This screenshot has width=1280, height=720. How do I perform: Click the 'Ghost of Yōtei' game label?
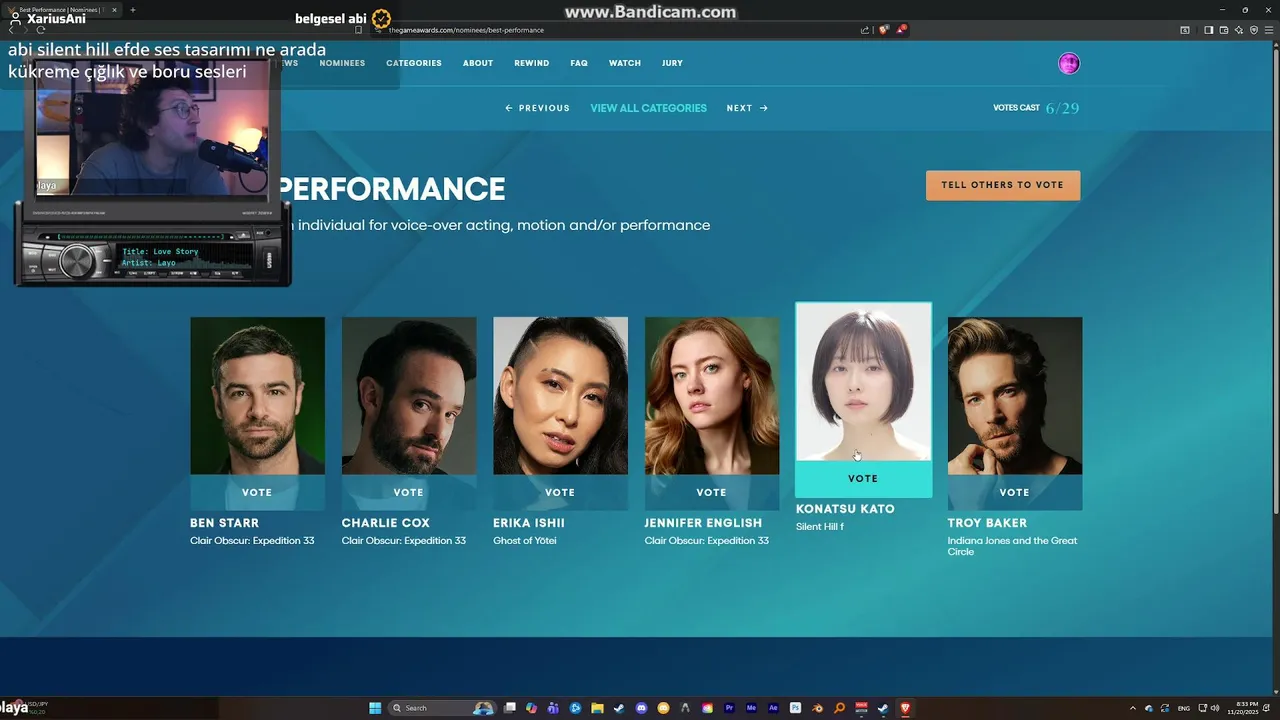pos(525,541)
